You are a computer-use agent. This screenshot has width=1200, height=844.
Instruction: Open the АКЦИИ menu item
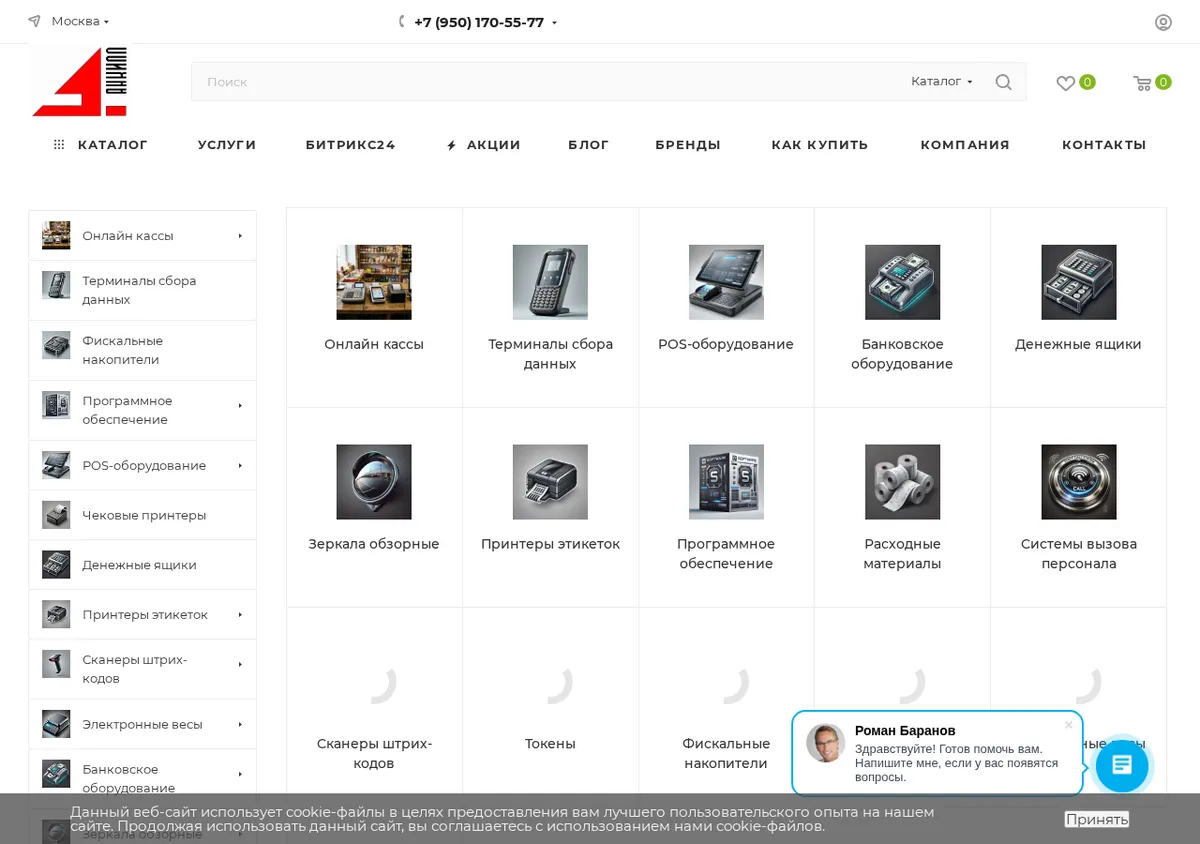[484, 145]
